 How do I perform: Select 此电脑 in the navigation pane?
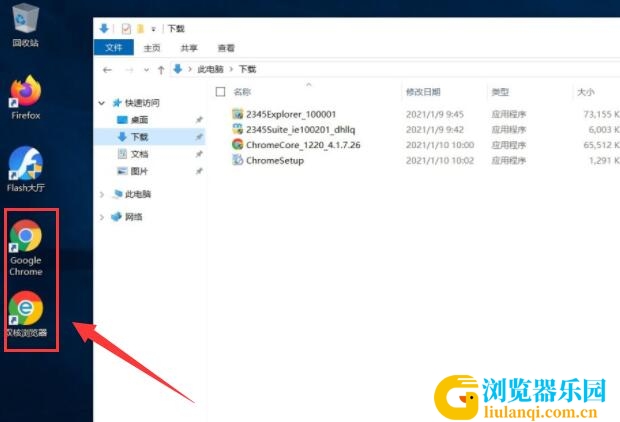pyautogui.click(x=138, y=194)
